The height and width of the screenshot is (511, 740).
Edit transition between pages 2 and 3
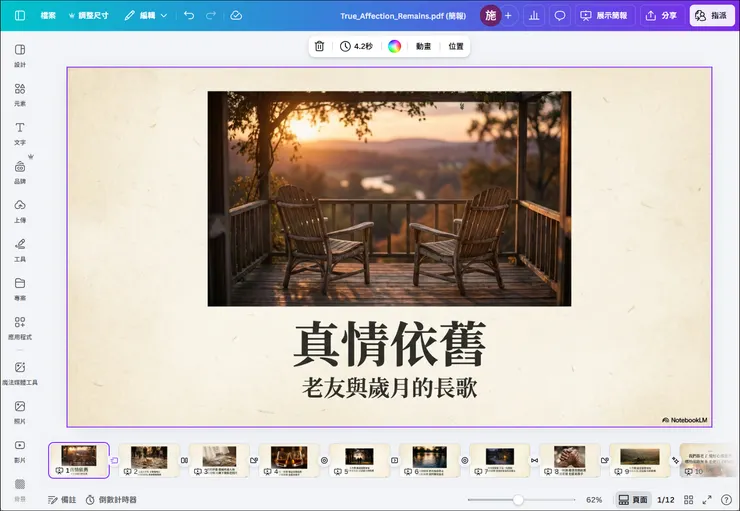(x=184, y=460)
